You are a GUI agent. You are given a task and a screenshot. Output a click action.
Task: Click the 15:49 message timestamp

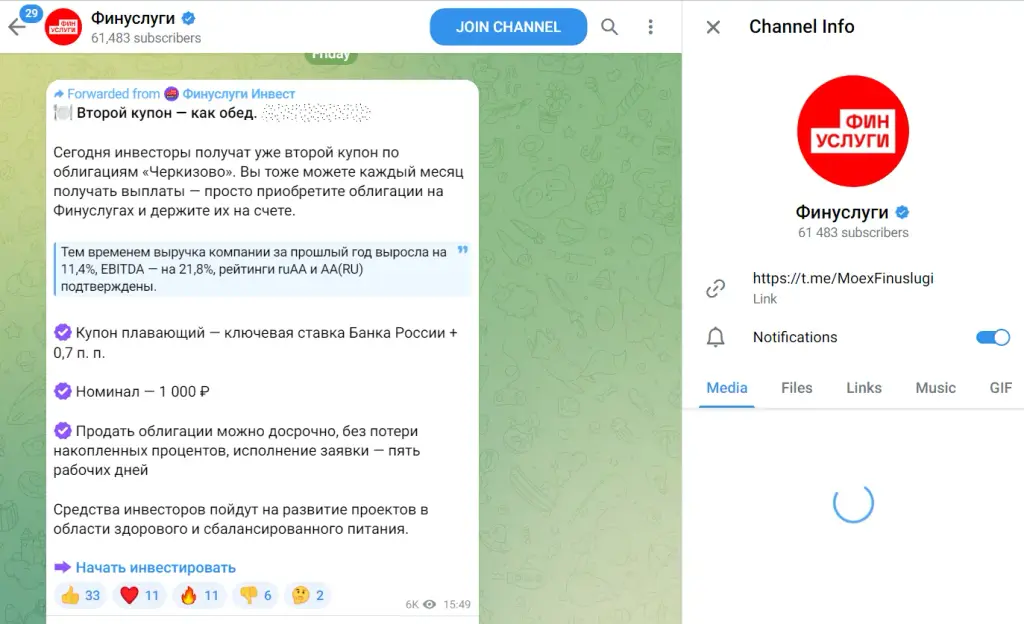click(456, 604)
